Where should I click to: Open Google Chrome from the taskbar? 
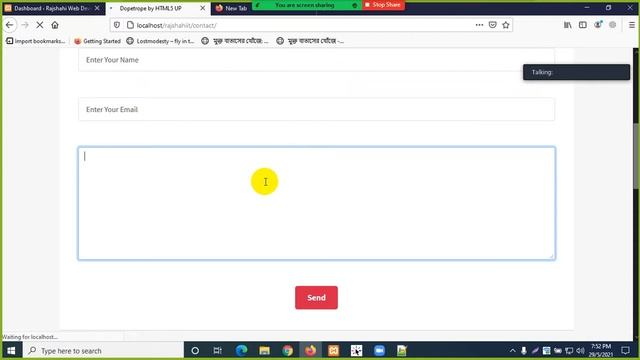[x=287, y=351]
